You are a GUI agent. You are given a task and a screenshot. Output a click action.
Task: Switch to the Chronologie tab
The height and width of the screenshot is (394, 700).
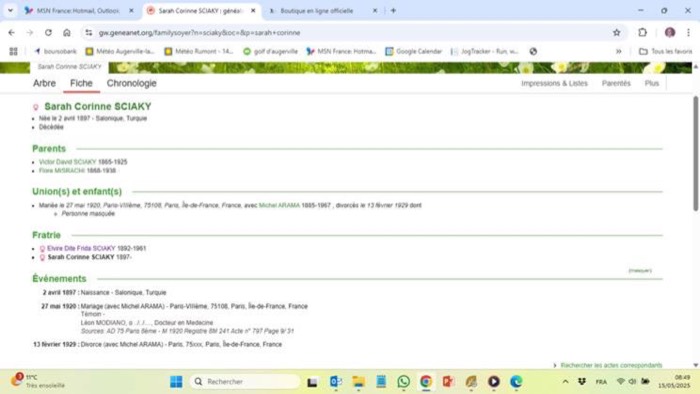point(131,83)
